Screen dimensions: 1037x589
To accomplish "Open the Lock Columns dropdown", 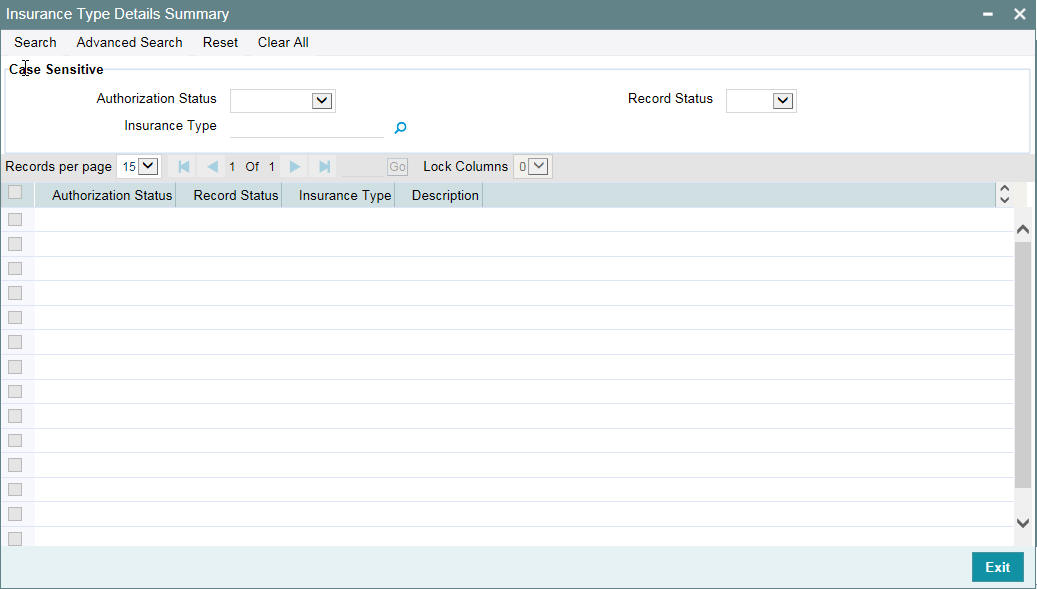I will pos(532,167).
